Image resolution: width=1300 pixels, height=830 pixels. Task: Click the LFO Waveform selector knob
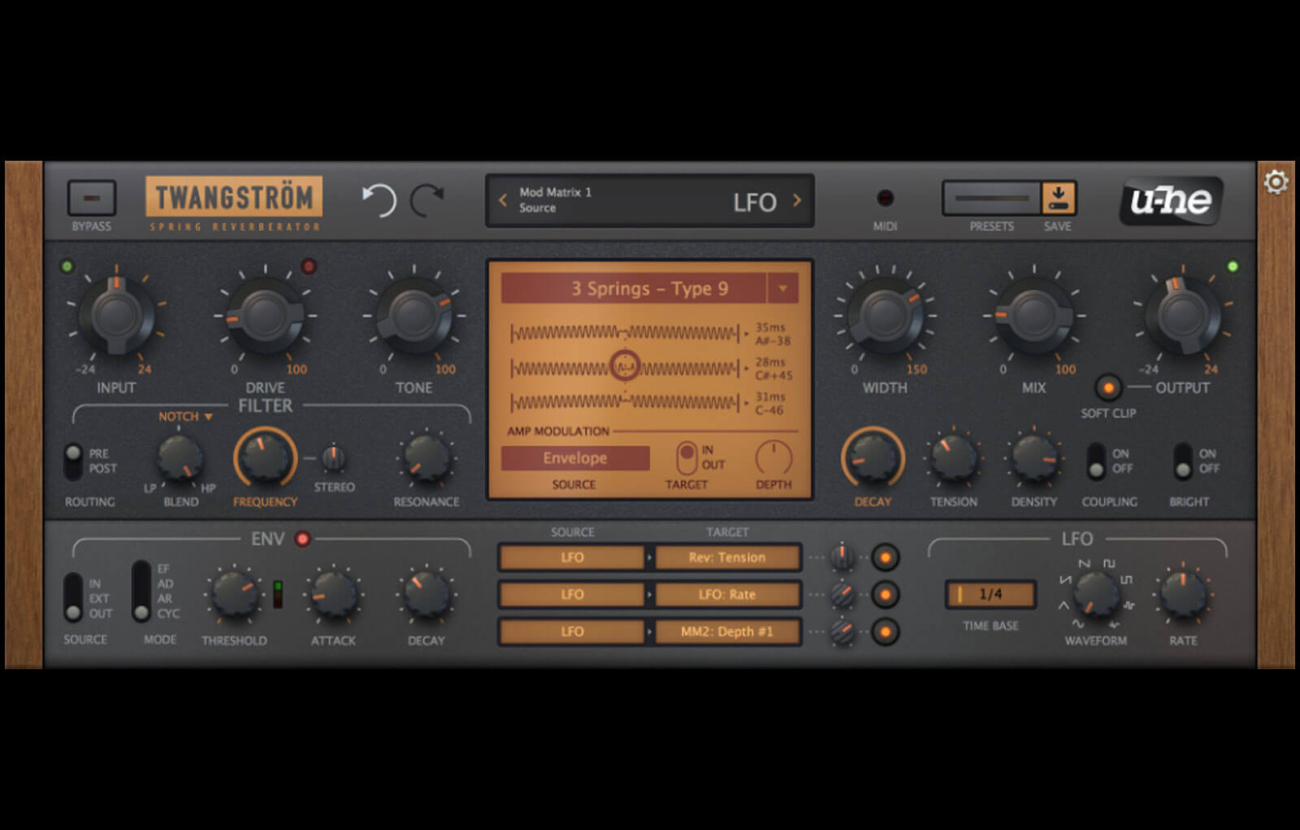(x=1096, y=594)
